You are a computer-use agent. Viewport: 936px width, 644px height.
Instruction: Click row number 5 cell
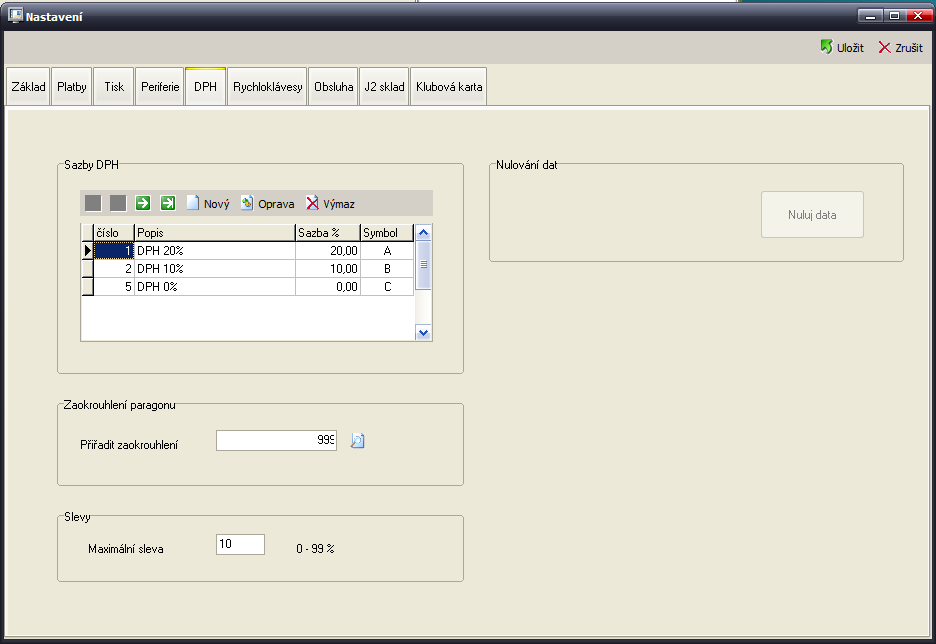[x=114, y=286]
